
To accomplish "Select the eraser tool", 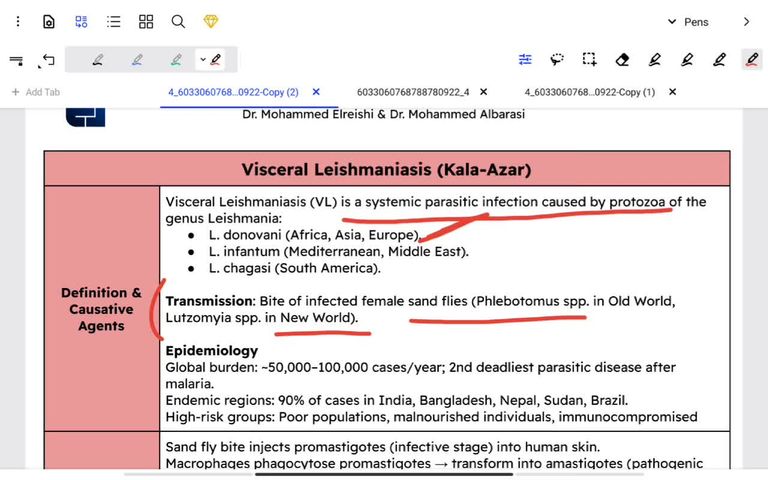I will click(x=622, y=60).
